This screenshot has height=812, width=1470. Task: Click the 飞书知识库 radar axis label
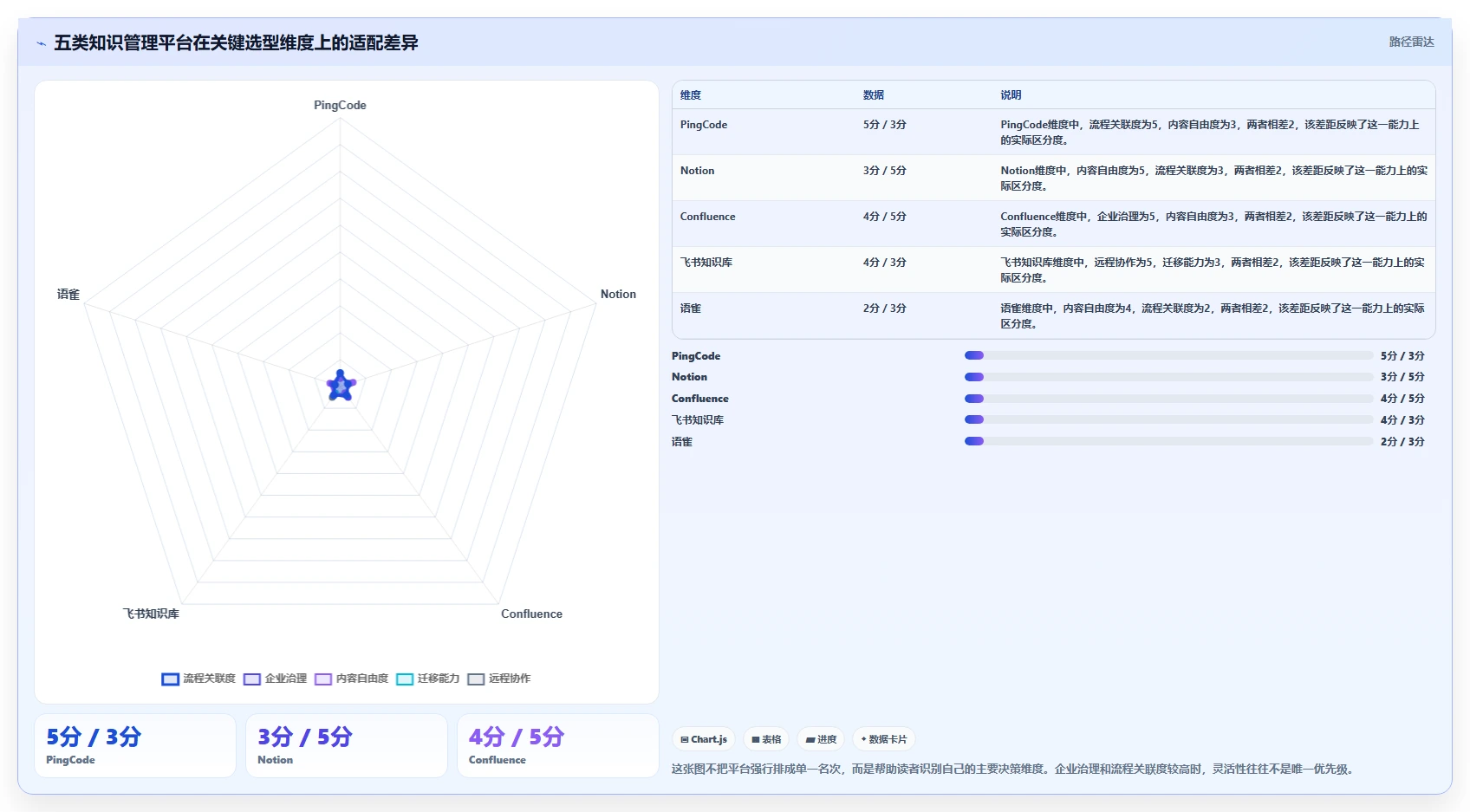(x=151, y=614)
